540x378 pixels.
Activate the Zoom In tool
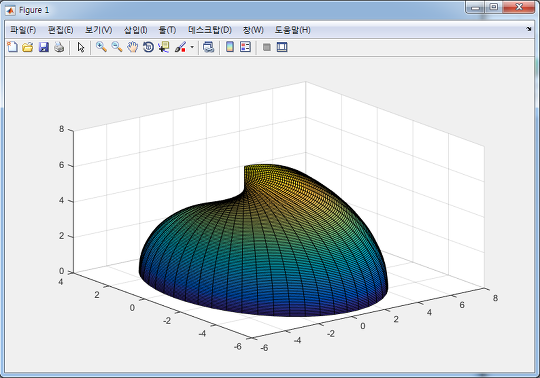(x=101, y=47)
